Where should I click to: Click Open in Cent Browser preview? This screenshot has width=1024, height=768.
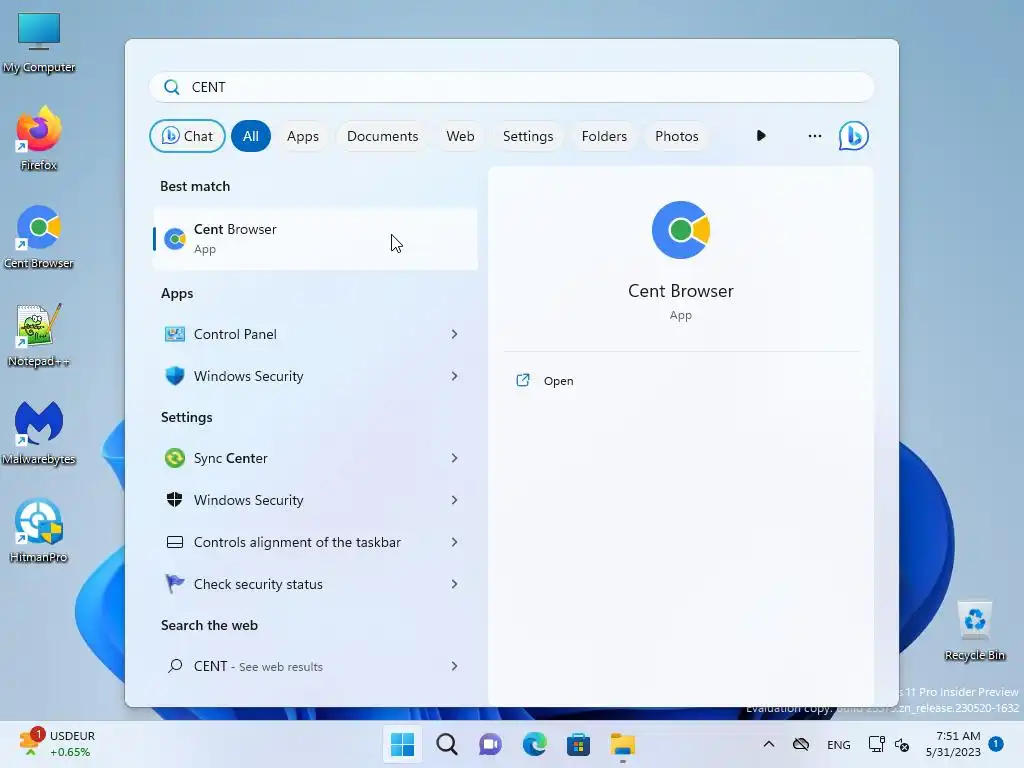558,381
